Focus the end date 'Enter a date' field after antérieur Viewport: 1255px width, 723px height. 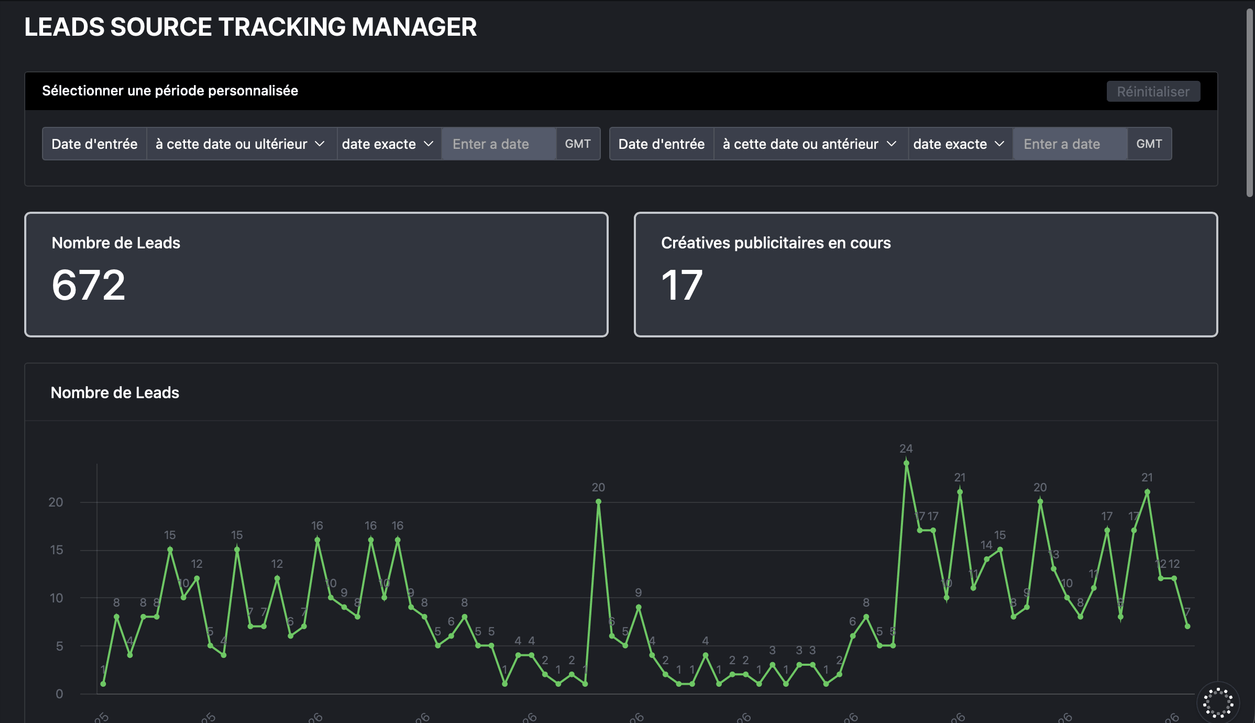1070,144
